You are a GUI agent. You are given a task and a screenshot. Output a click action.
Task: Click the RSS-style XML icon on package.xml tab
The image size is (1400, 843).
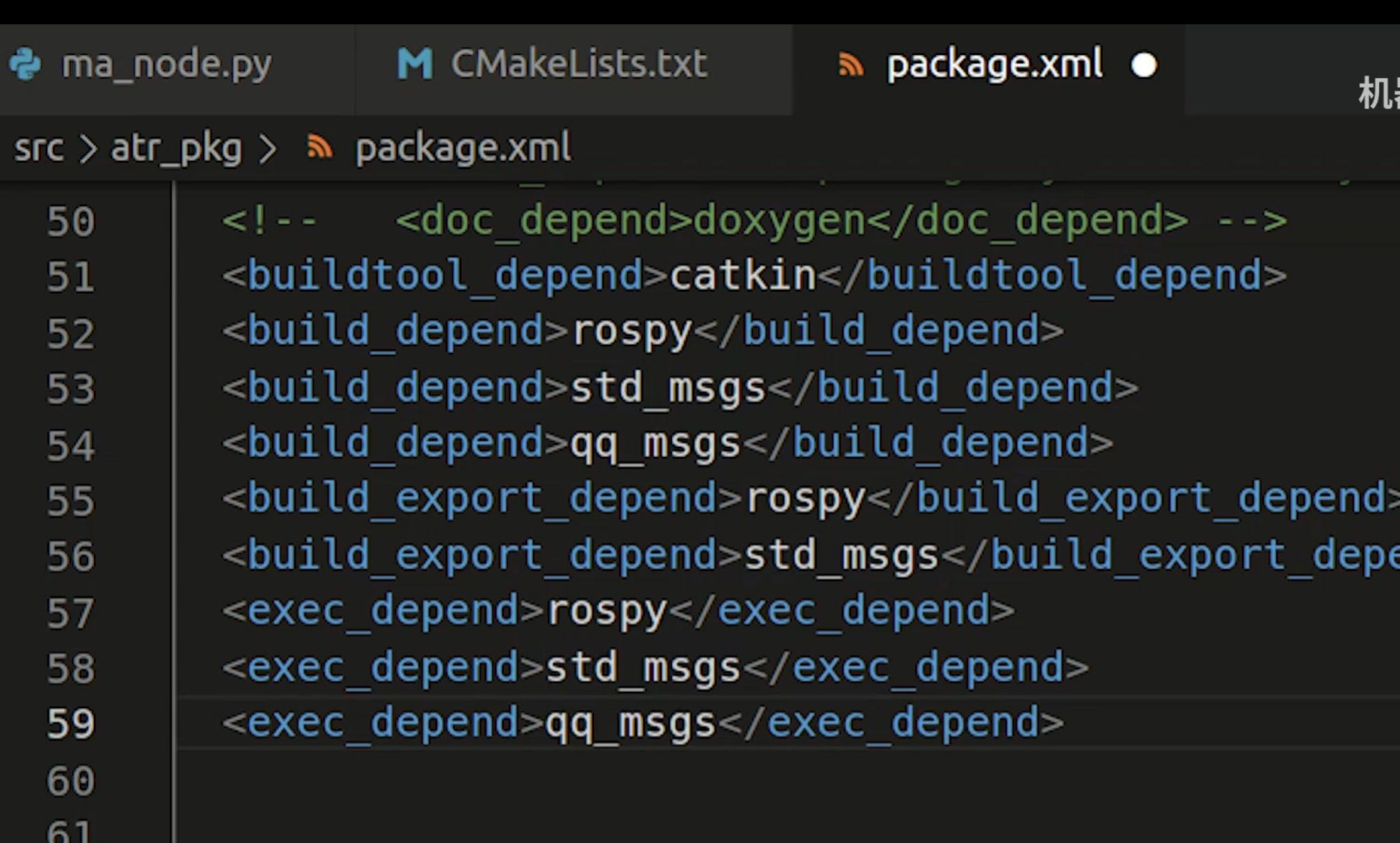pos(850,65)
